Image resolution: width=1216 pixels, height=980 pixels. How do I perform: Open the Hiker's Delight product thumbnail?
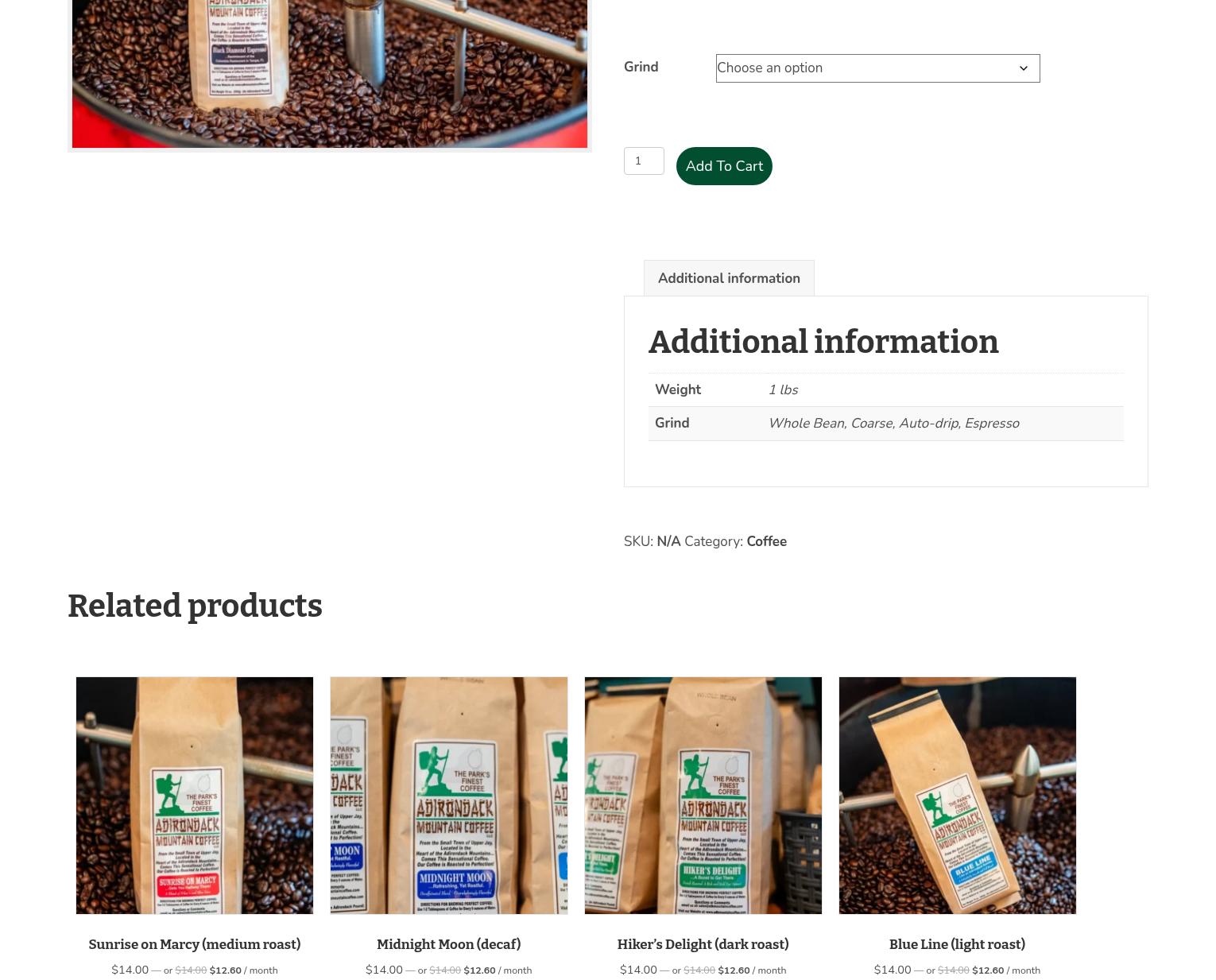point(703,796)
